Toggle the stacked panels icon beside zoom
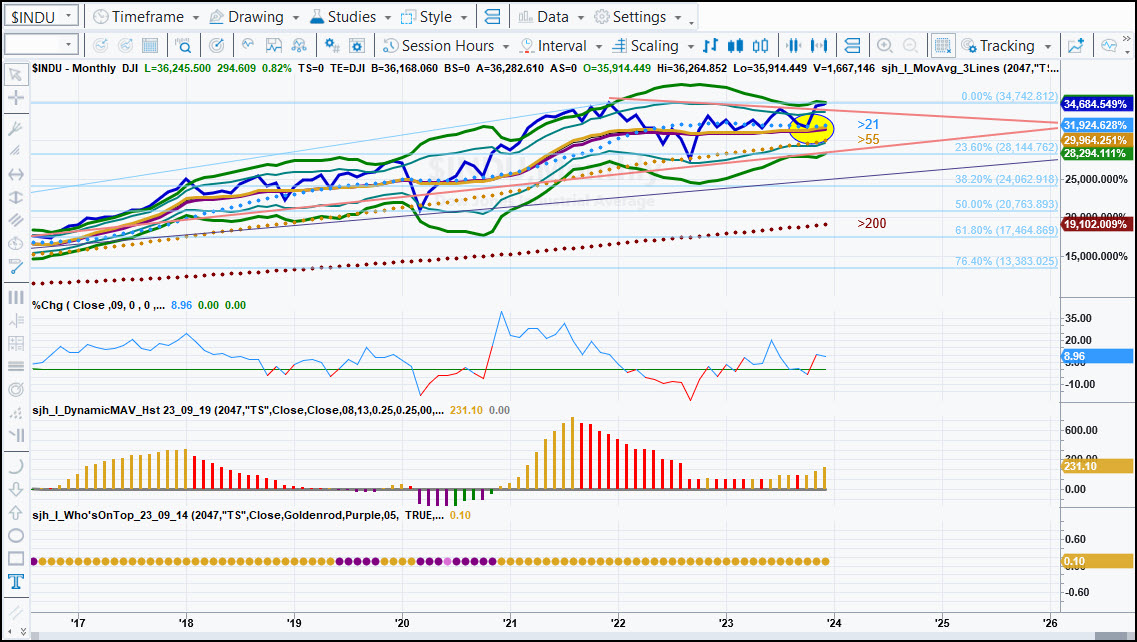The height and width of the screenshot is (642, 1137). coord(853,46)
